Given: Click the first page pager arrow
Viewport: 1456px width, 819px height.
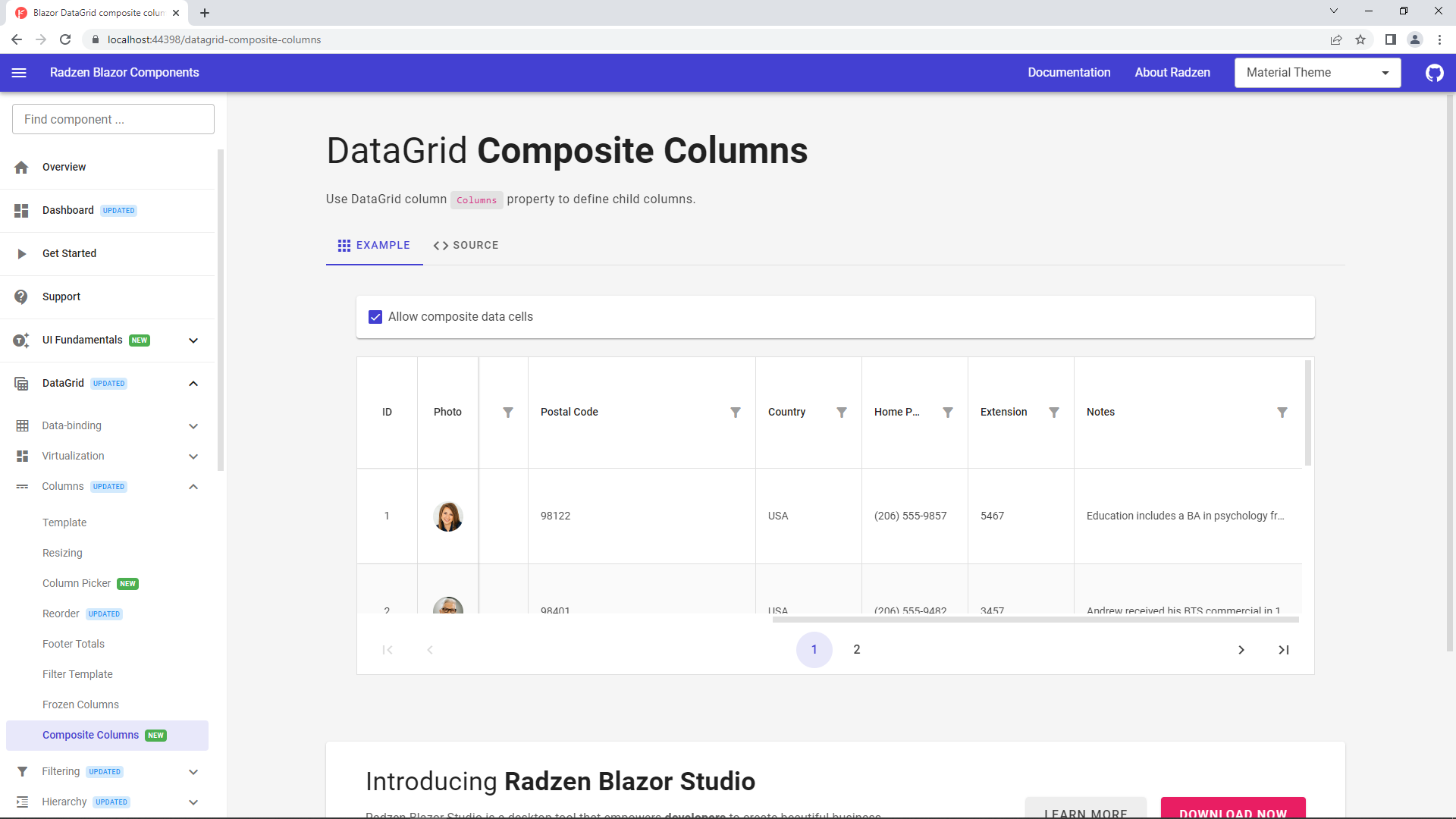Looking at the screenshot, I should pos(388,650).
